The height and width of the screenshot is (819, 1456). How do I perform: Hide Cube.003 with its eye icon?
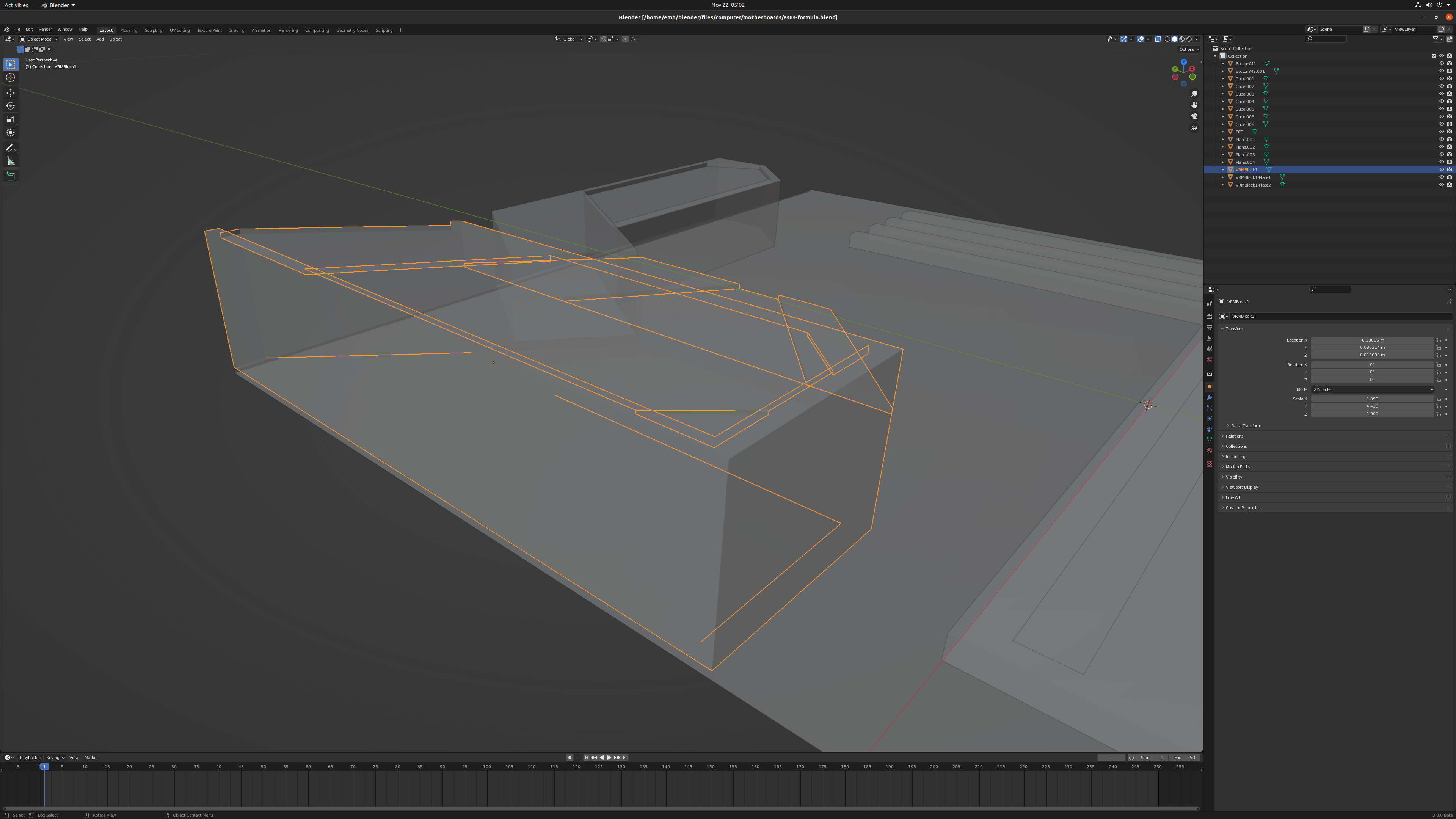(1441, 94)
